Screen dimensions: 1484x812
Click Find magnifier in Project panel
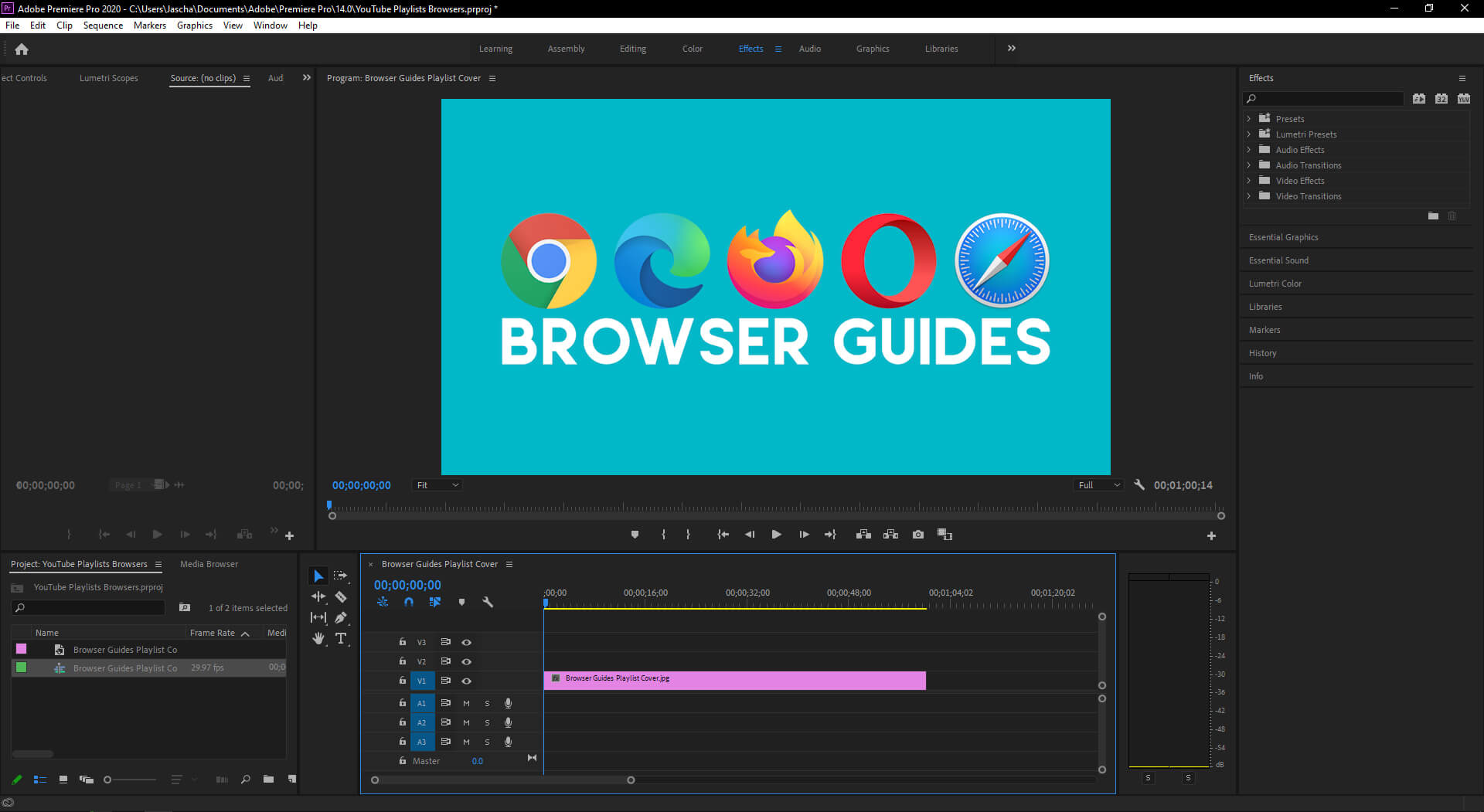(x=245, y=780)
